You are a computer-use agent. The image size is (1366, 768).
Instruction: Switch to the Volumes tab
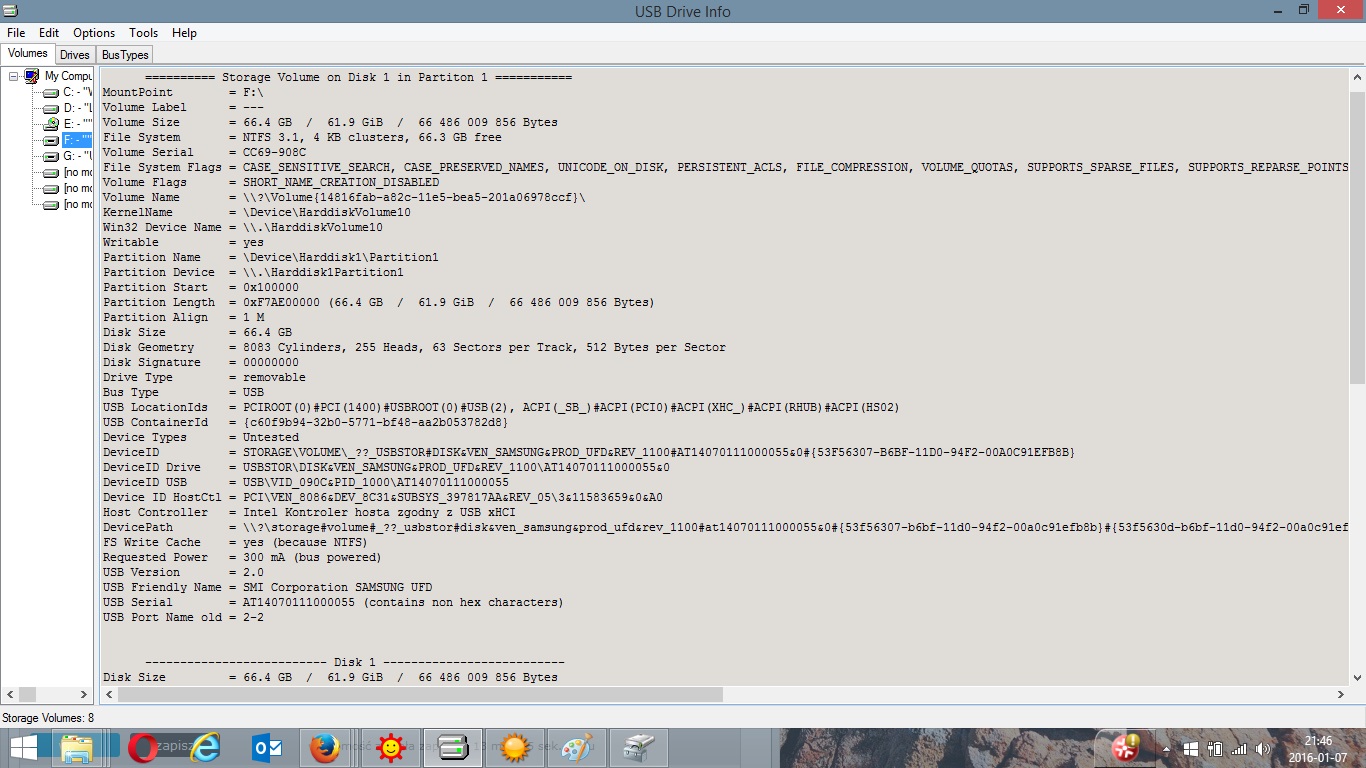(28, 53)
